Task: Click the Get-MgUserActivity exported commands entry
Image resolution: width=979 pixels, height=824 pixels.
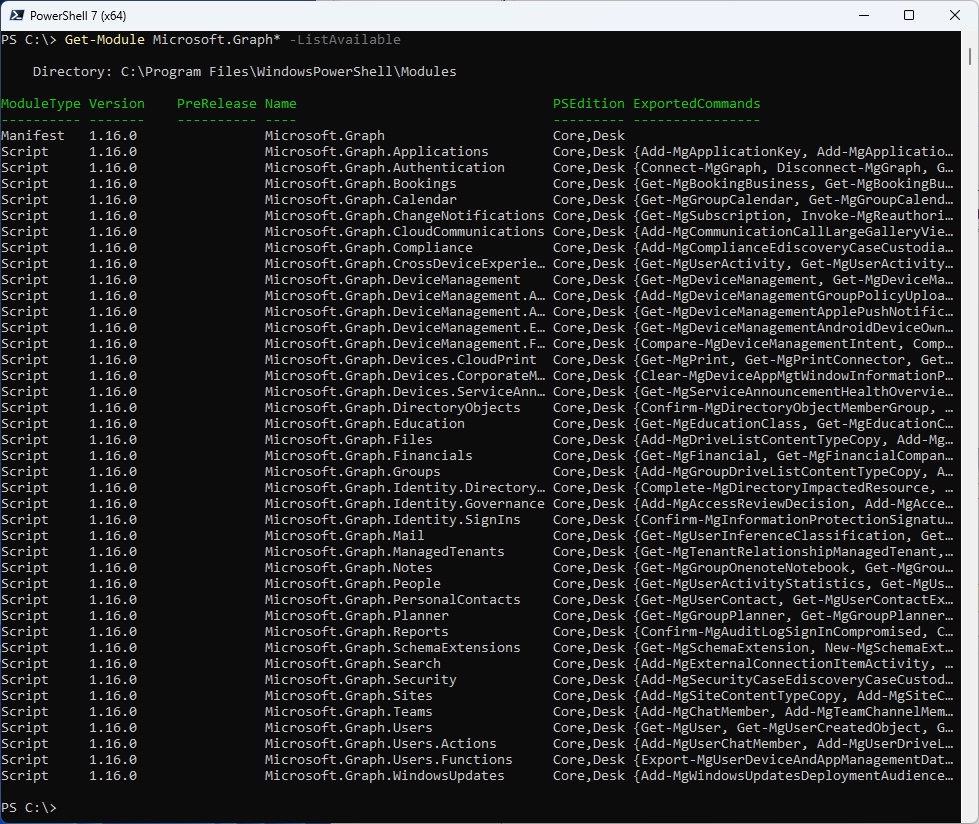Action: coord(794,264)
